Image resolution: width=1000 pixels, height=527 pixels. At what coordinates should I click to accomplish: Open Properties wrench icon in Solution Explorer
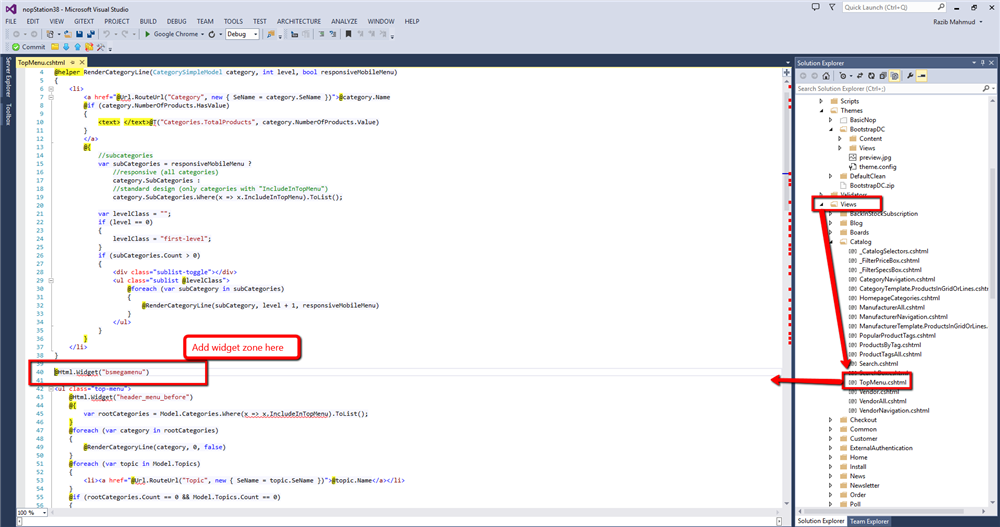(910, 76)
